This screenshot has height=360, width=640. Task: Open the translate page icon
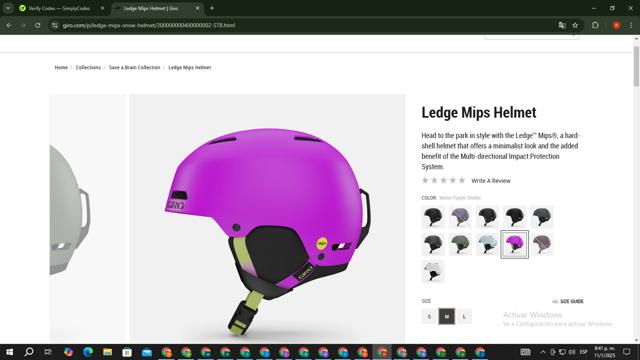[562, 25]
